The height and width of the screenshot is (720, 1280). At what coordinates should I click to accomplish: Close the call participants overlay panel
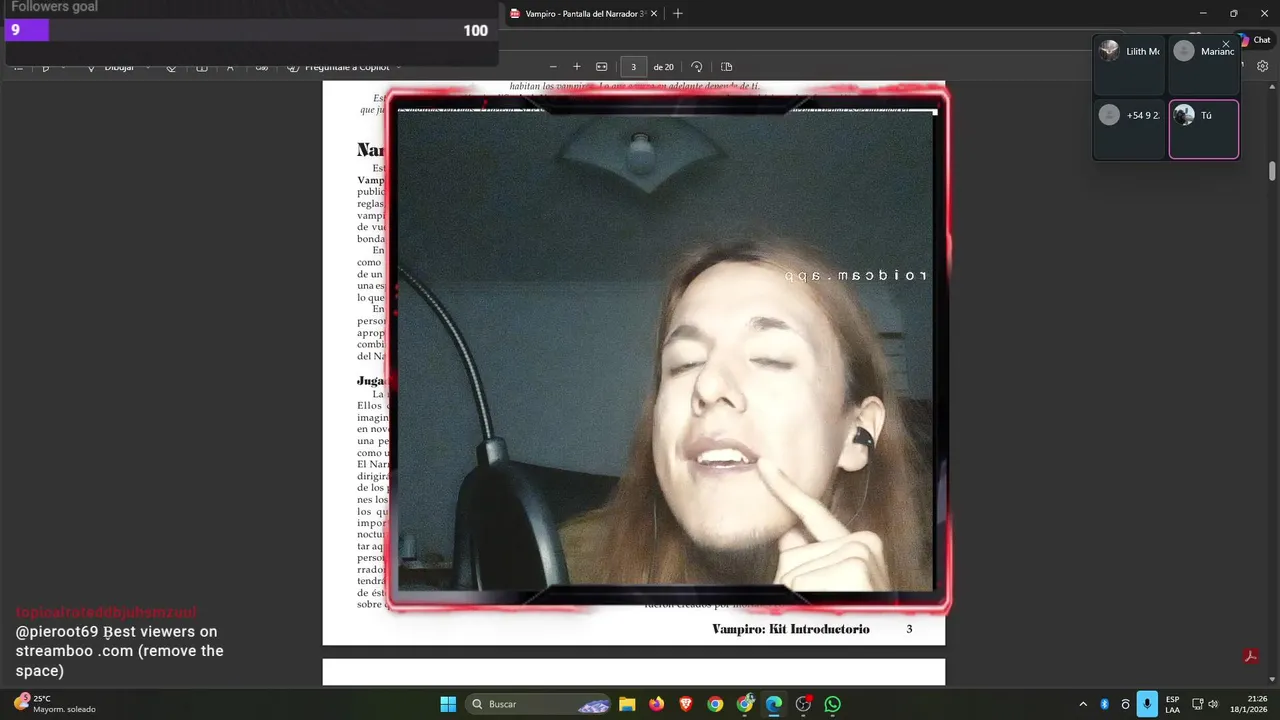pos(1226,44)
